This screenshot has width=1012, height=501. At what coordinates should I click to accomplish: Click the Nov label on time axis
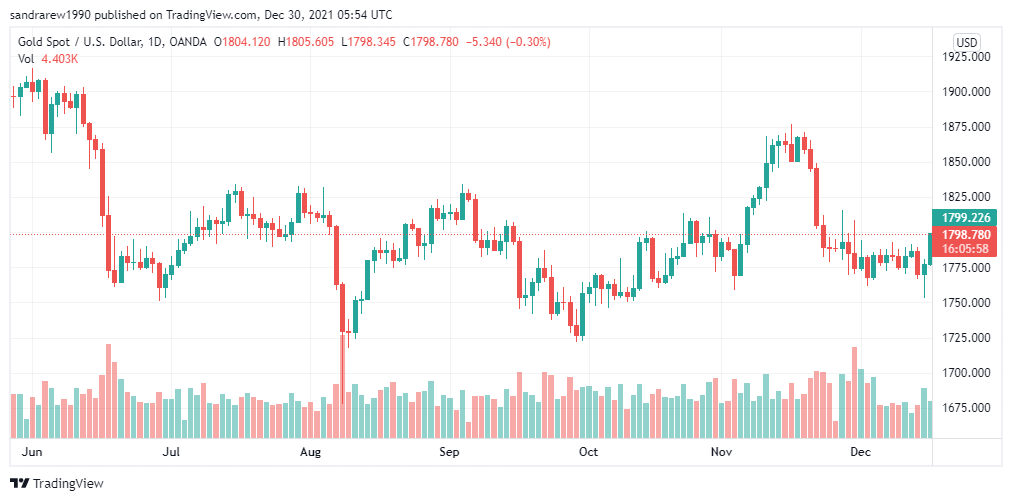(721, 452)
